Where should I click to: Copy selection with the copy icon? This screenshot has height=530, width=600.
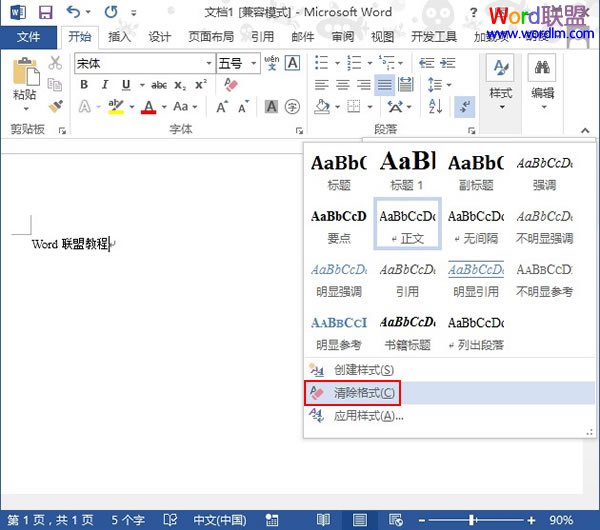[x=55, y=85]
